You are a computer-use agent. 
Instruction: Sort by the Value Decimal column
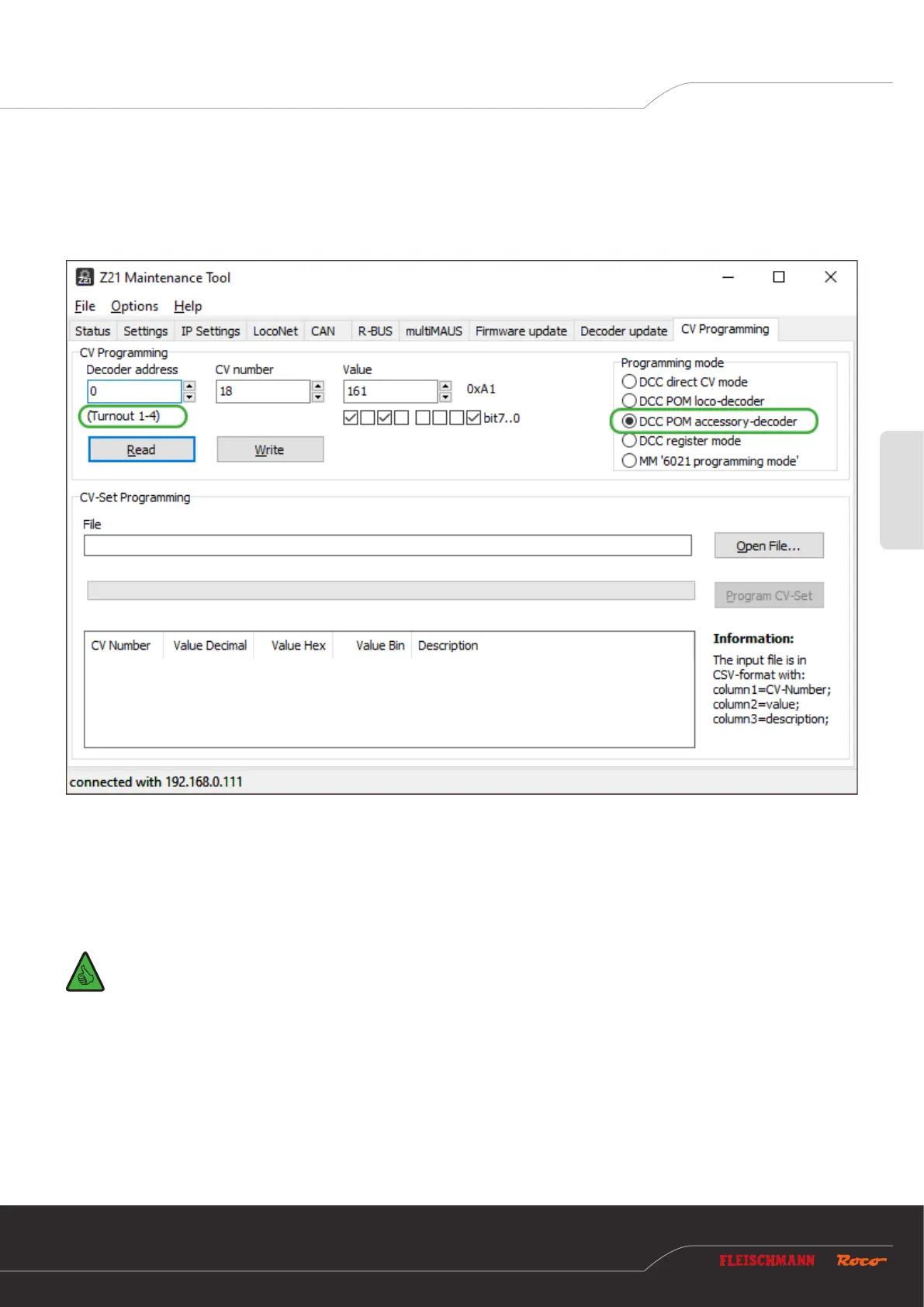tap(209, 646)
